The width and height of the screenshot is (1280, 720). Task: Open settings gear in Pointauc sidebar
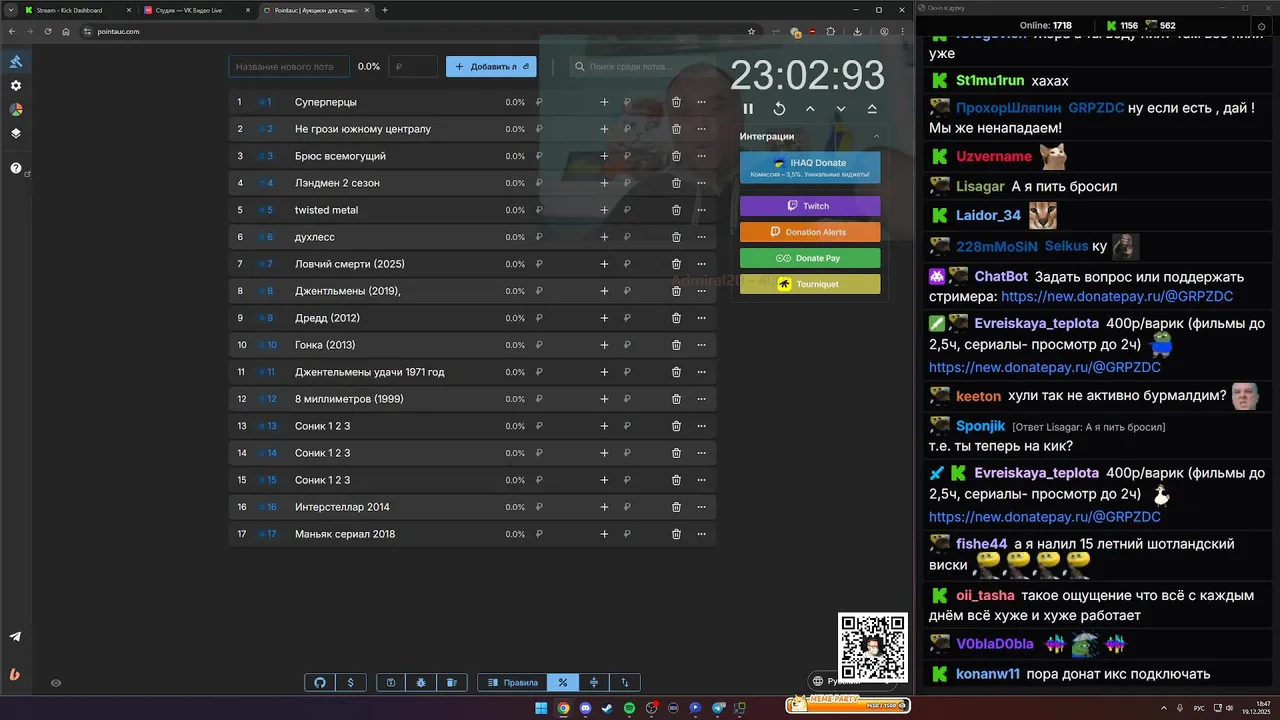[16, 86]
